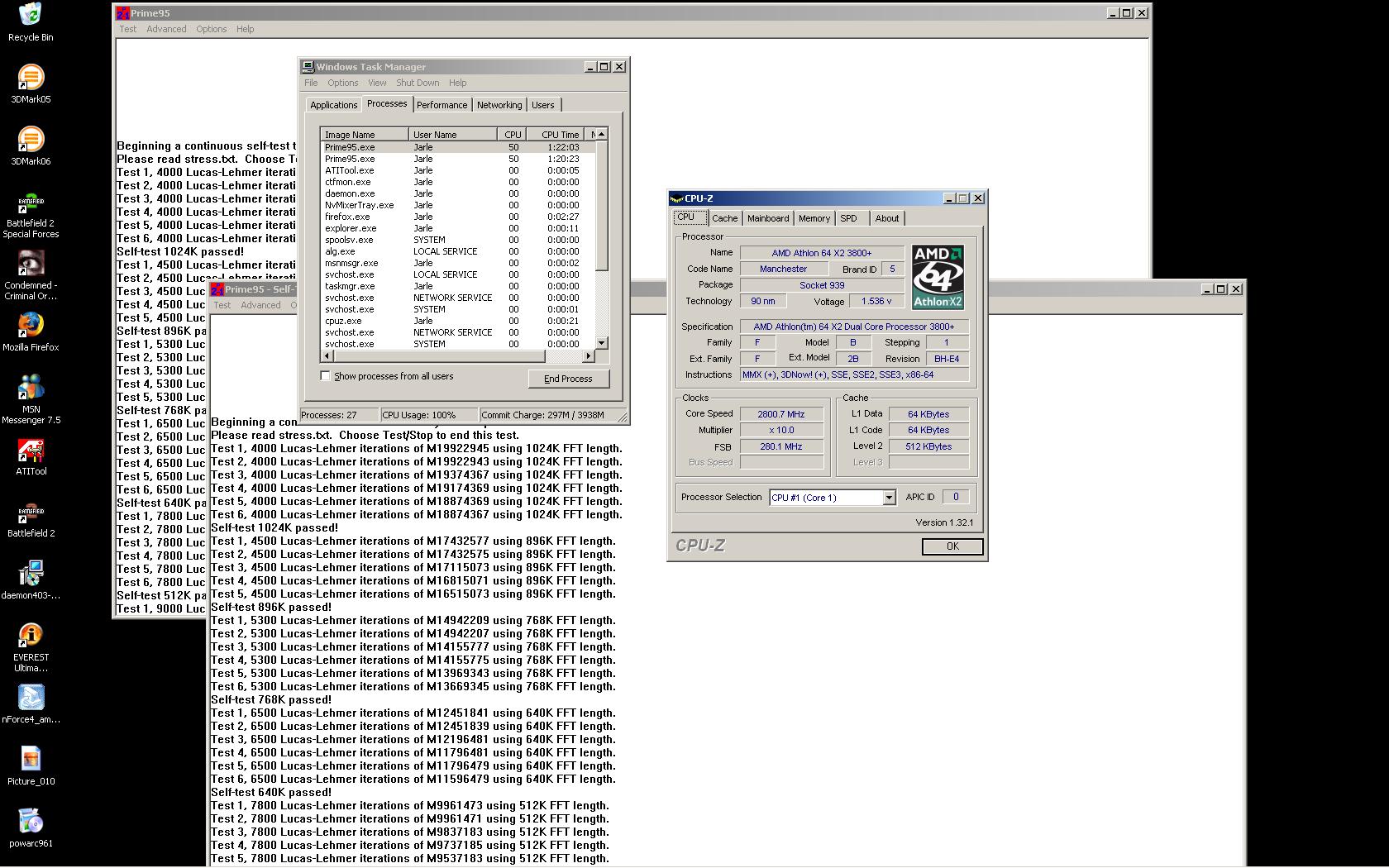Select firefox.exe process row
The width and height of the screenshot is (1389, 868).
[x=458, y=217]
